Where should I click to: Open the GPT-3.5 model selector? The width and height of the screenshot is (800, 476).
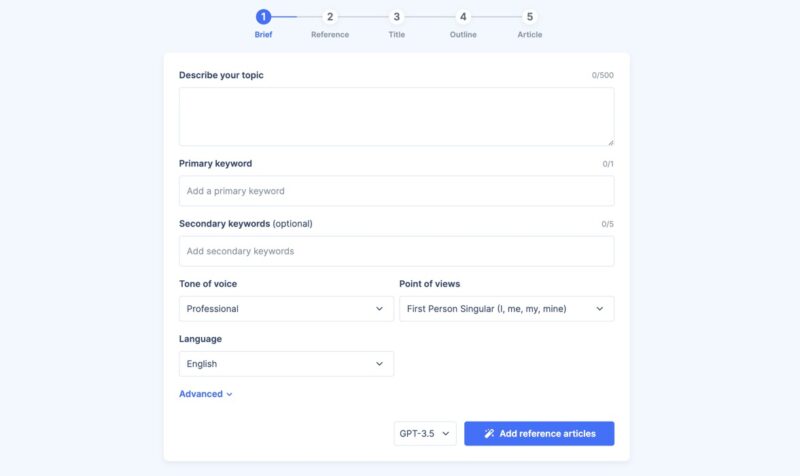(425, 434)
